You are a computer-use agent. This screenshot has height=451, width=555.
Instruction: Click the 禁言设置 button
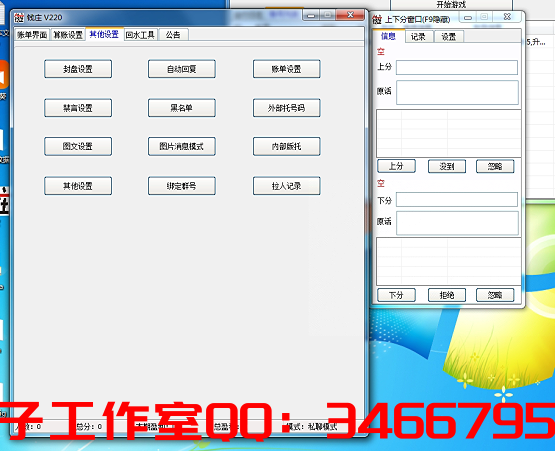[78, 108]
